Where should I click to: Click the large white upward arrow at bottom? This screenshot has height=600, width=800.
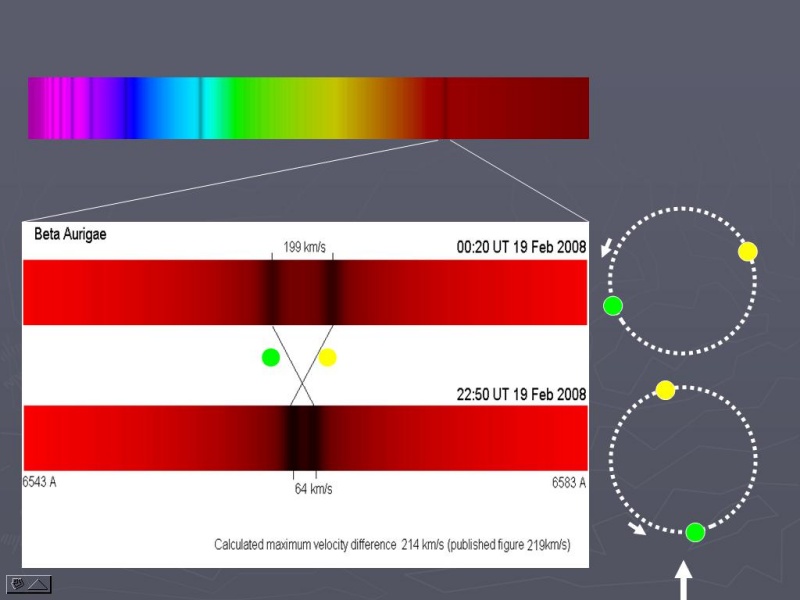684,581
